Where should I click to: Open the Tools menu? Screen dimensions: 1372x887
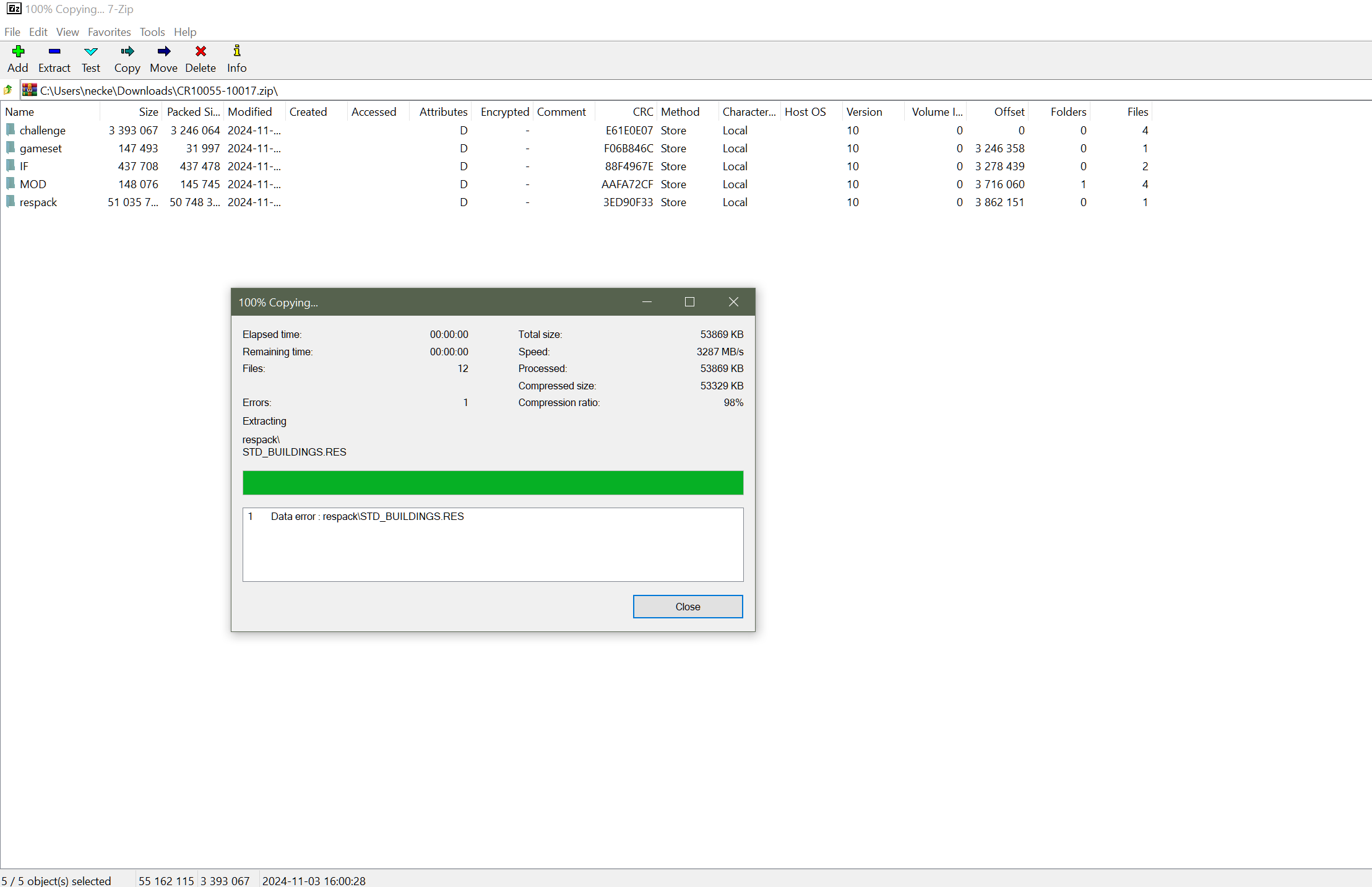pos(152,32)
